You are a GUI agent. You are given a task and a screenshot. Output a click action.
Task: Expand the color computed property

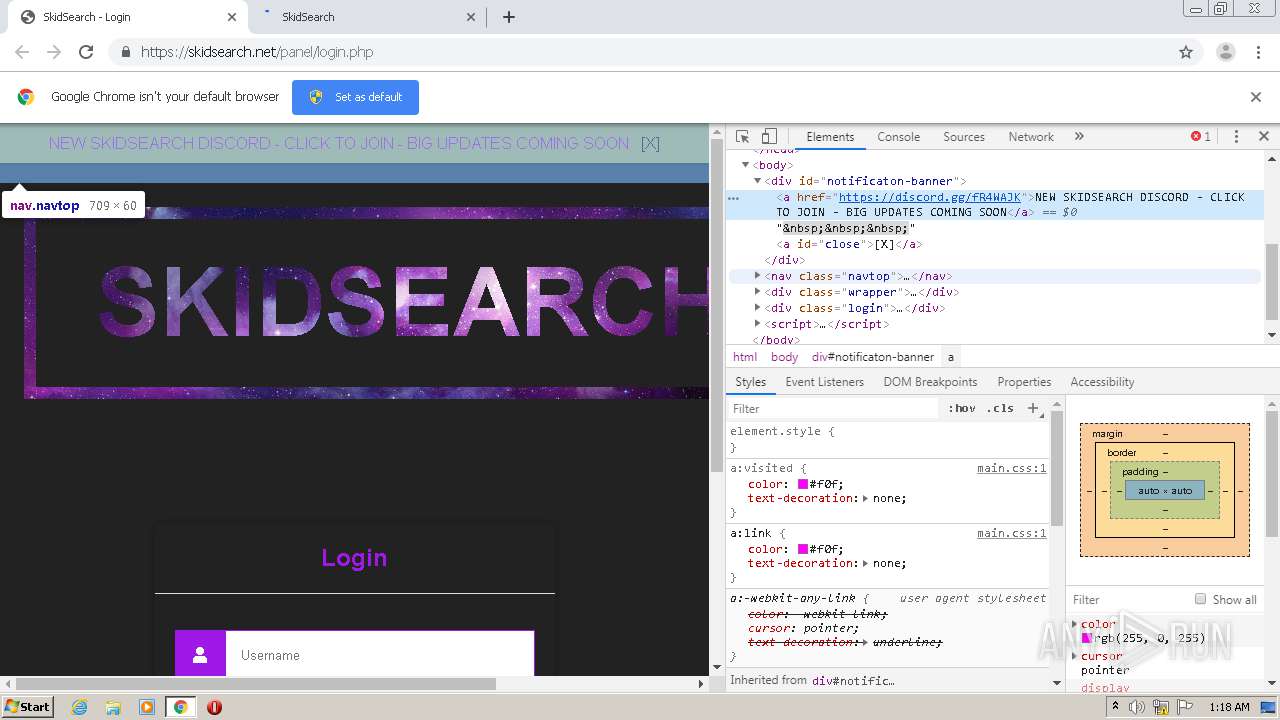click(1075, 624)
